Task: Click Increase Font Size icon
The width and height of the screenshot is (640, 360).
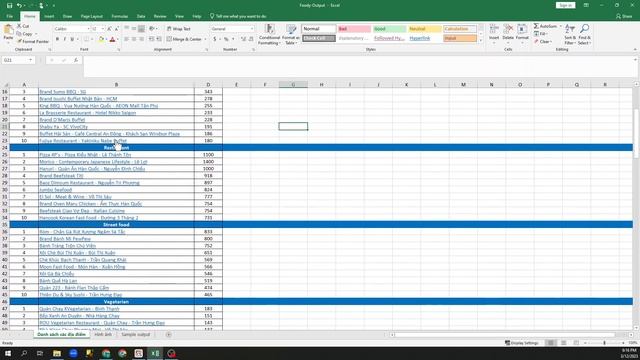Action: pos(109,29)
